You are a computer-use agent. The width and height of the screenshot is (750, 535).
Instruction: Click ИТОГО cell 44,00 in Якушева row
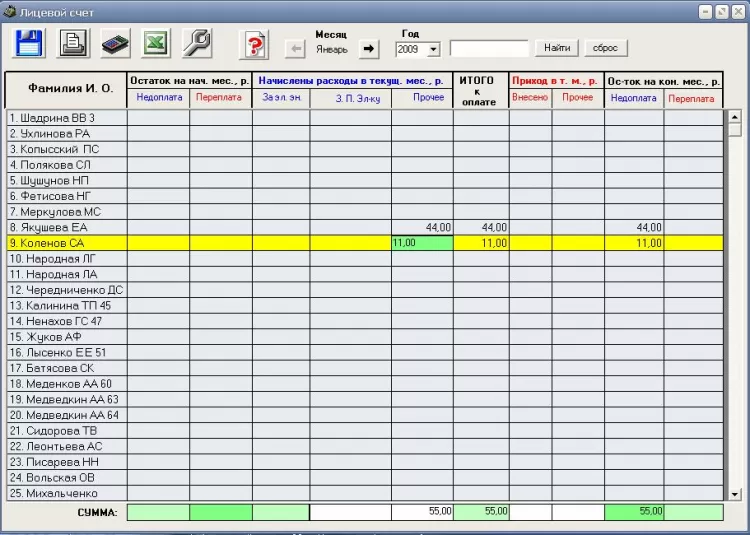(481, 228)
